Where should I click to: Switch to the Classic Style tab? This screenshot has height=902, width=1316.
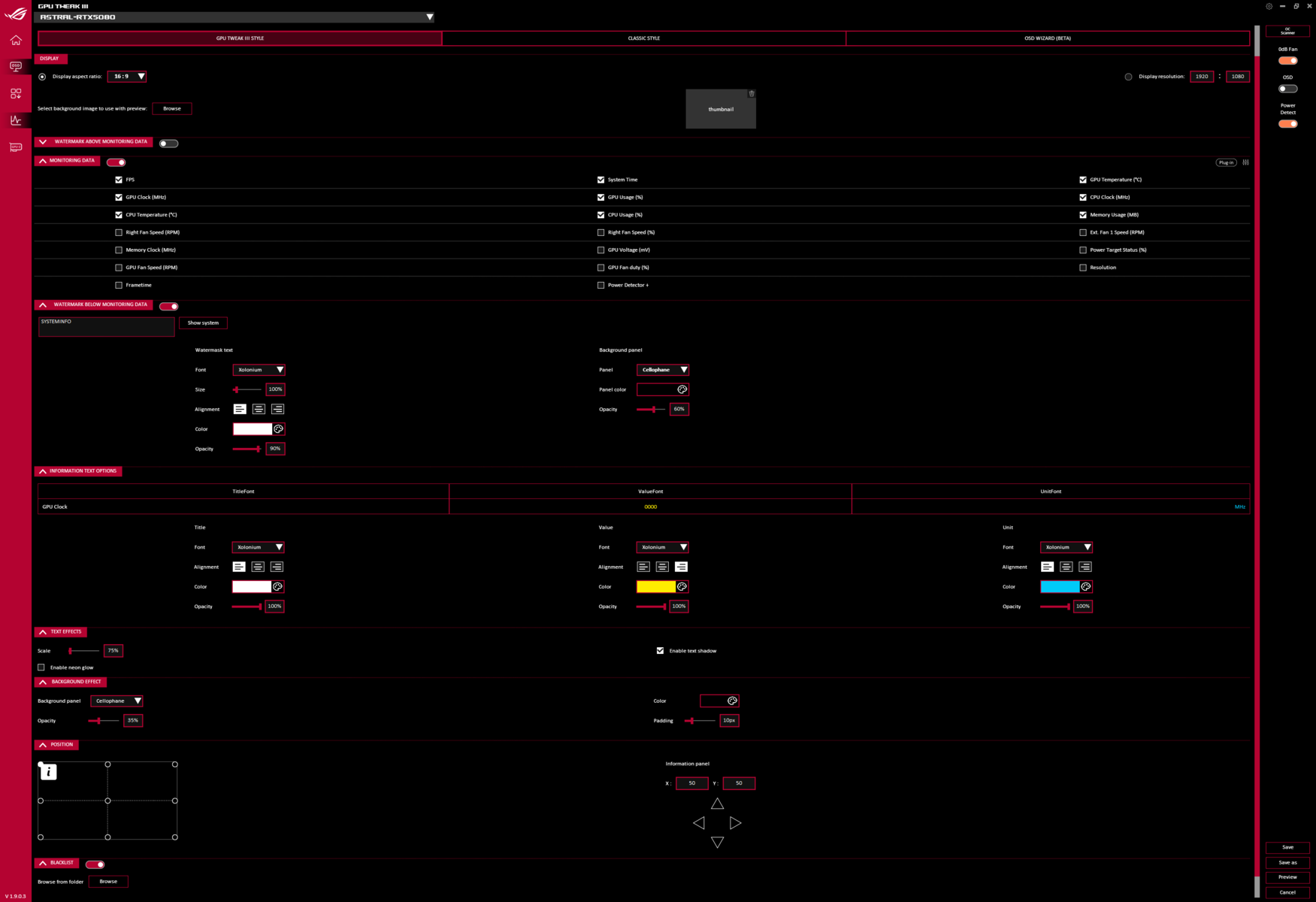pos(643,38)
